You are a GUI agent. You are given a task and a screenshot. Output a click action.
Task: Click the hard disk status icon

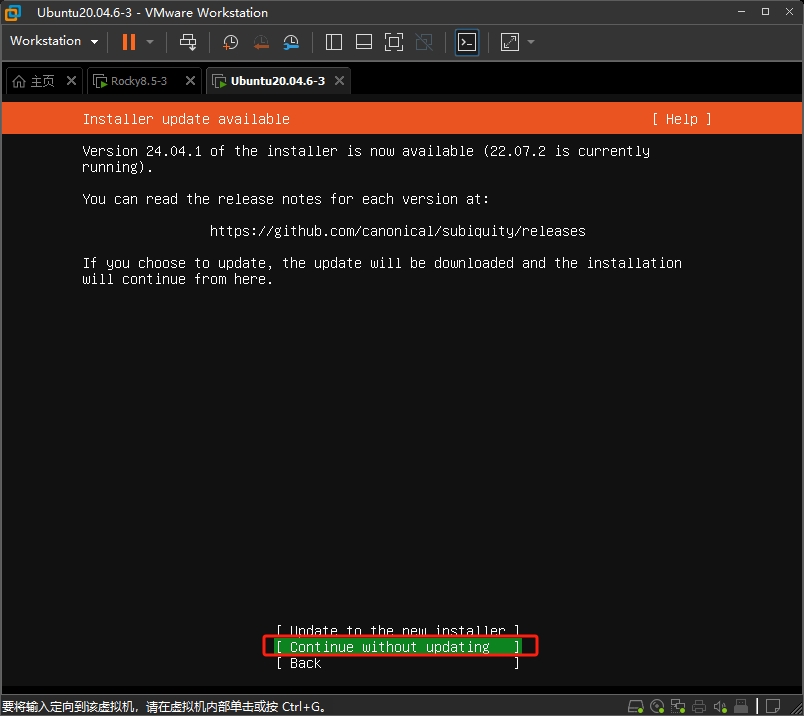(x=636, y=706)
